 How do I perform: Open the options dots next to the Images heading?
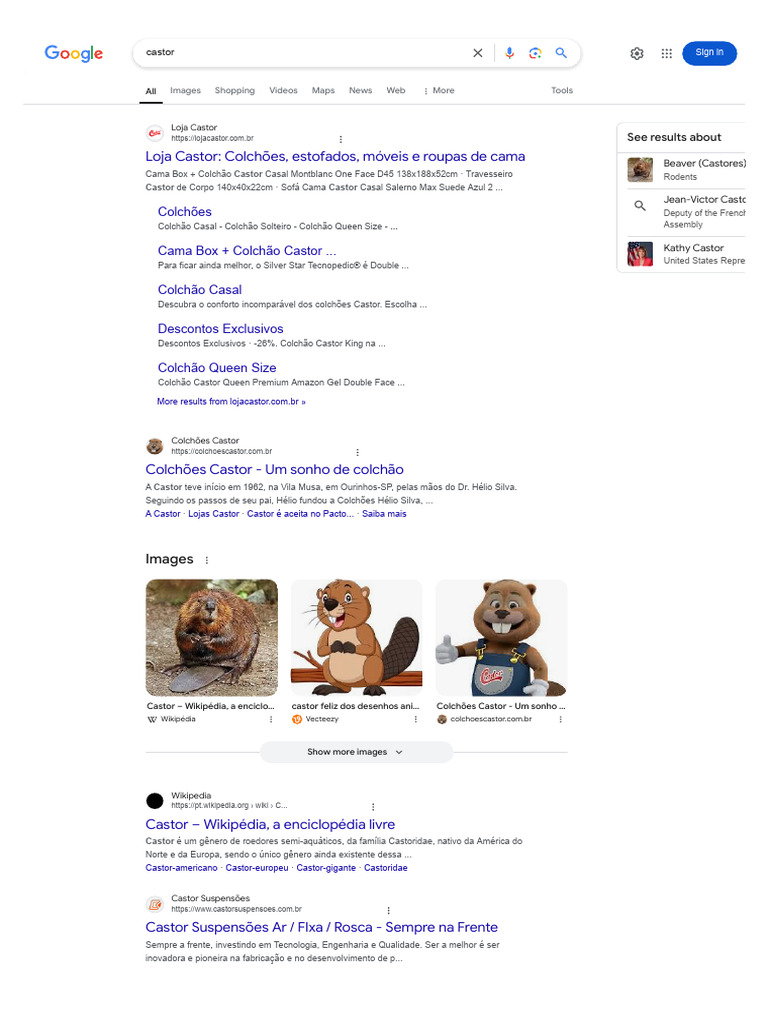tap(207, 560)
